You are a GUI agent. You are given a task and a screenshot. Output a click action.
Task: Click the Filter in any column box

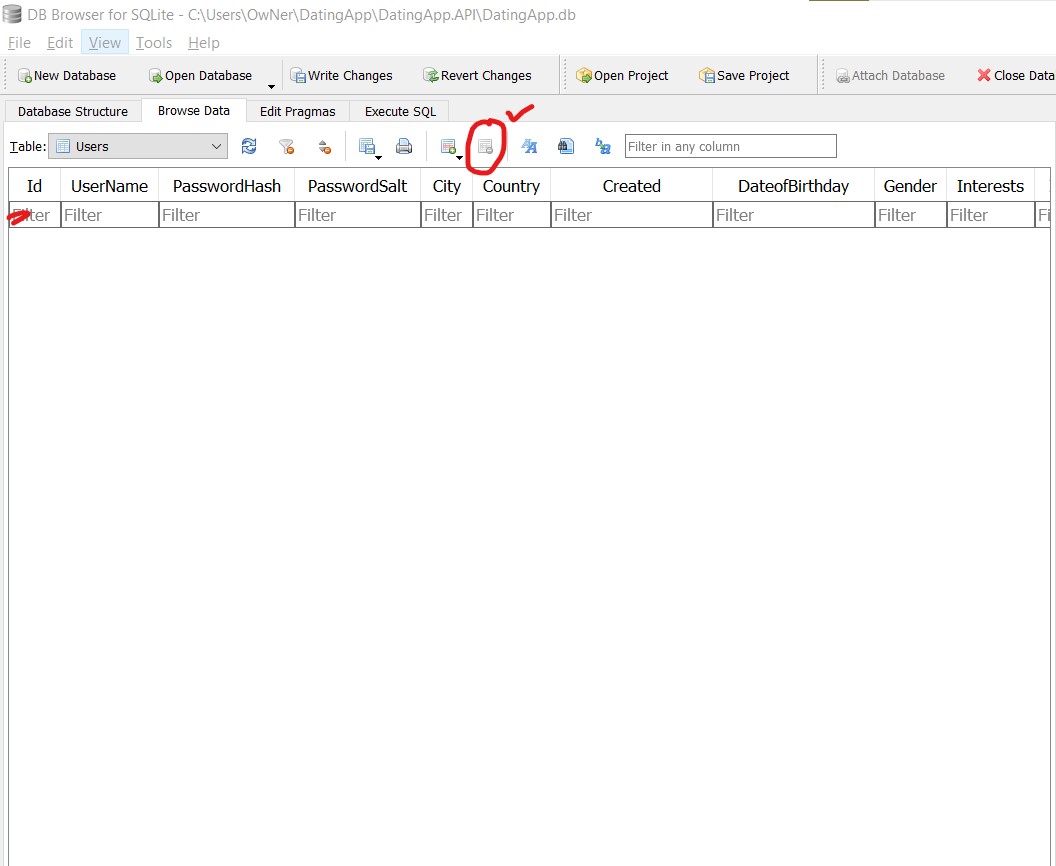pos(730,146)
